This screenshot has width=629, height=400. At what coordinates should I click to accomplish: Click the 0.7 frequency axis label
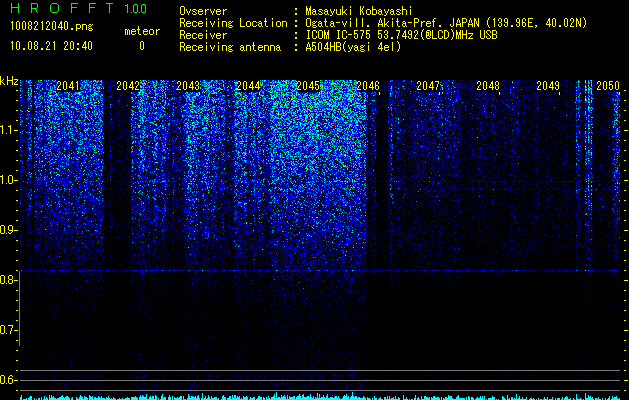click(x=8, y=330)
